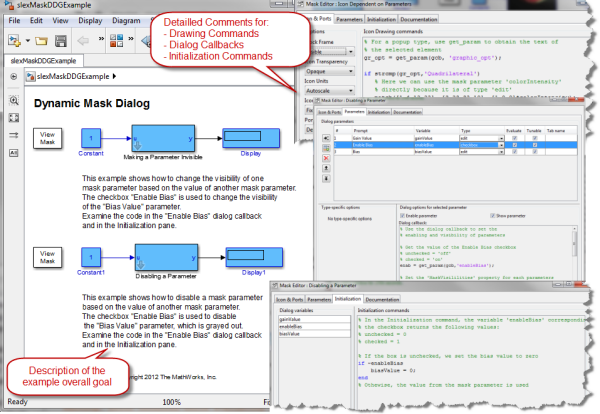The width and height of the screenshot is (600, 414).
Task: Click the Hide/Show Explorer Bar icon
Action: [x=14, y=76]
